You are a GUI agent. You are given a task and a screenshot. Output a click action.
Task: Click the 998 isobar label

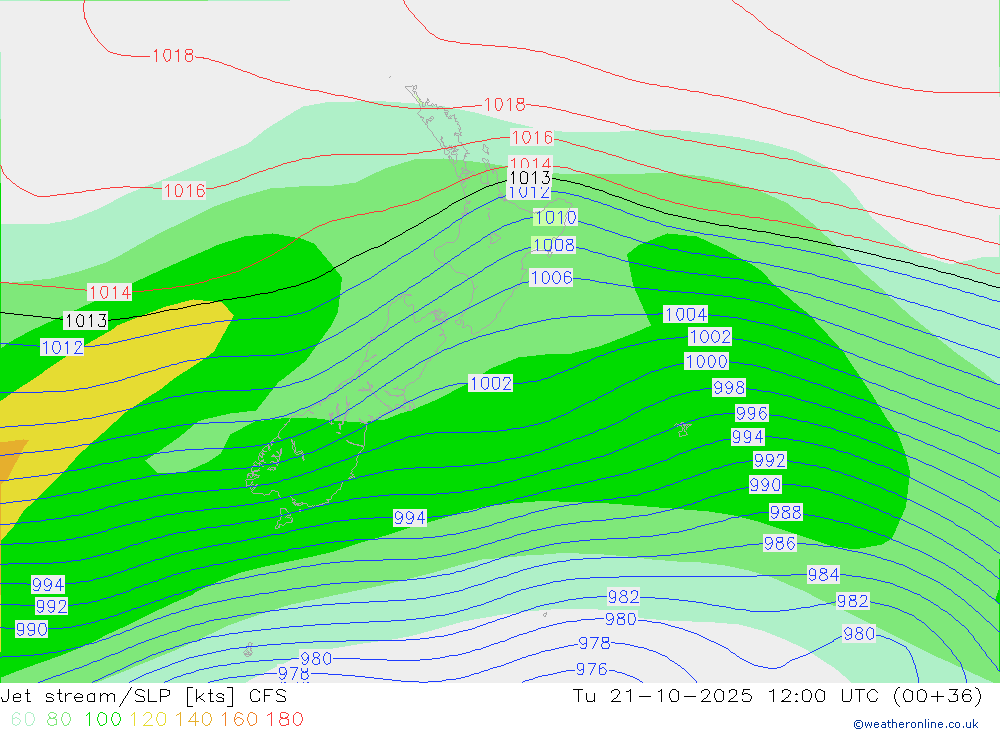coord(728,388)
